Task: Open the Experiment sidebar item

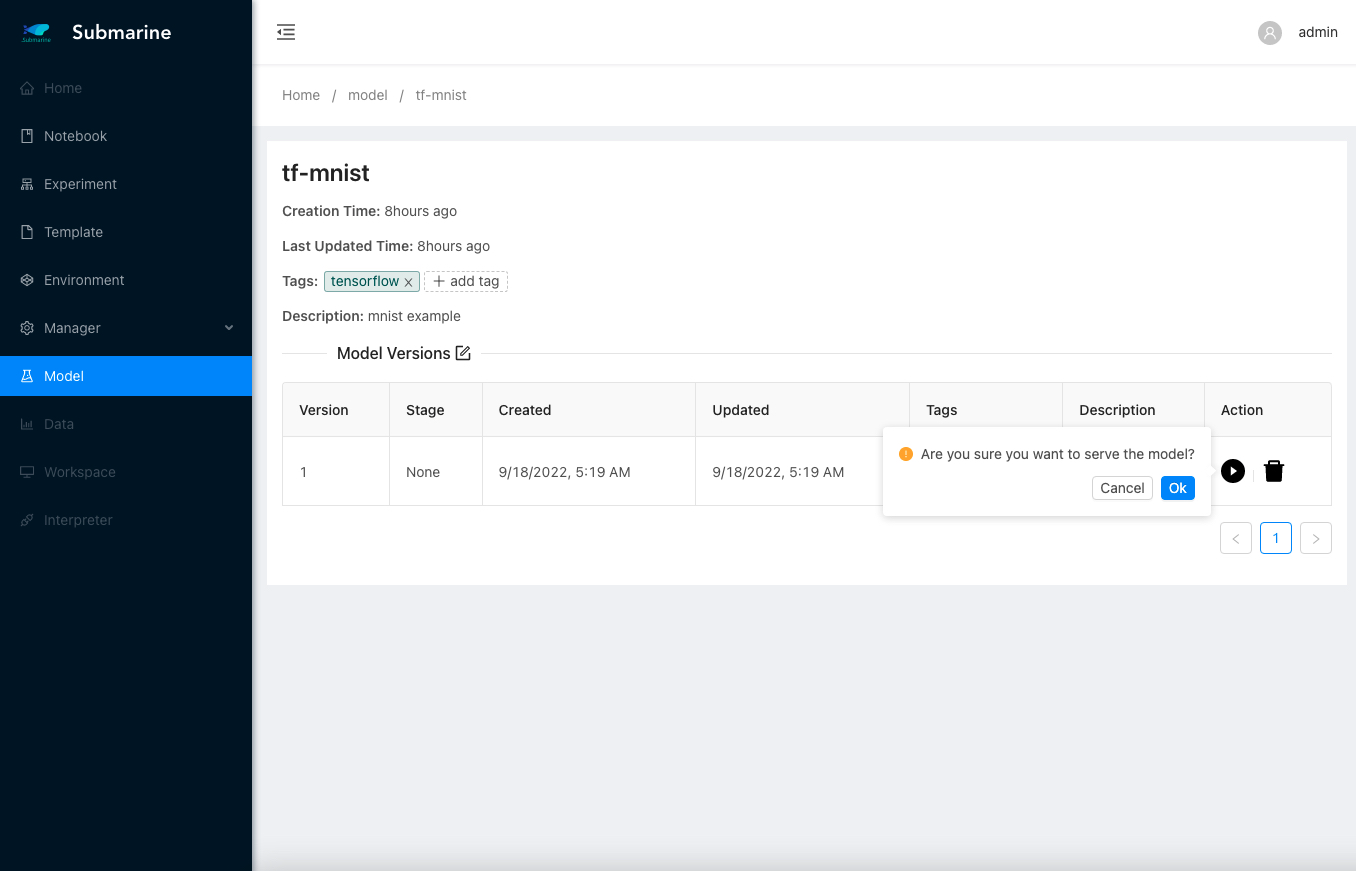Action: coord(80,184)
